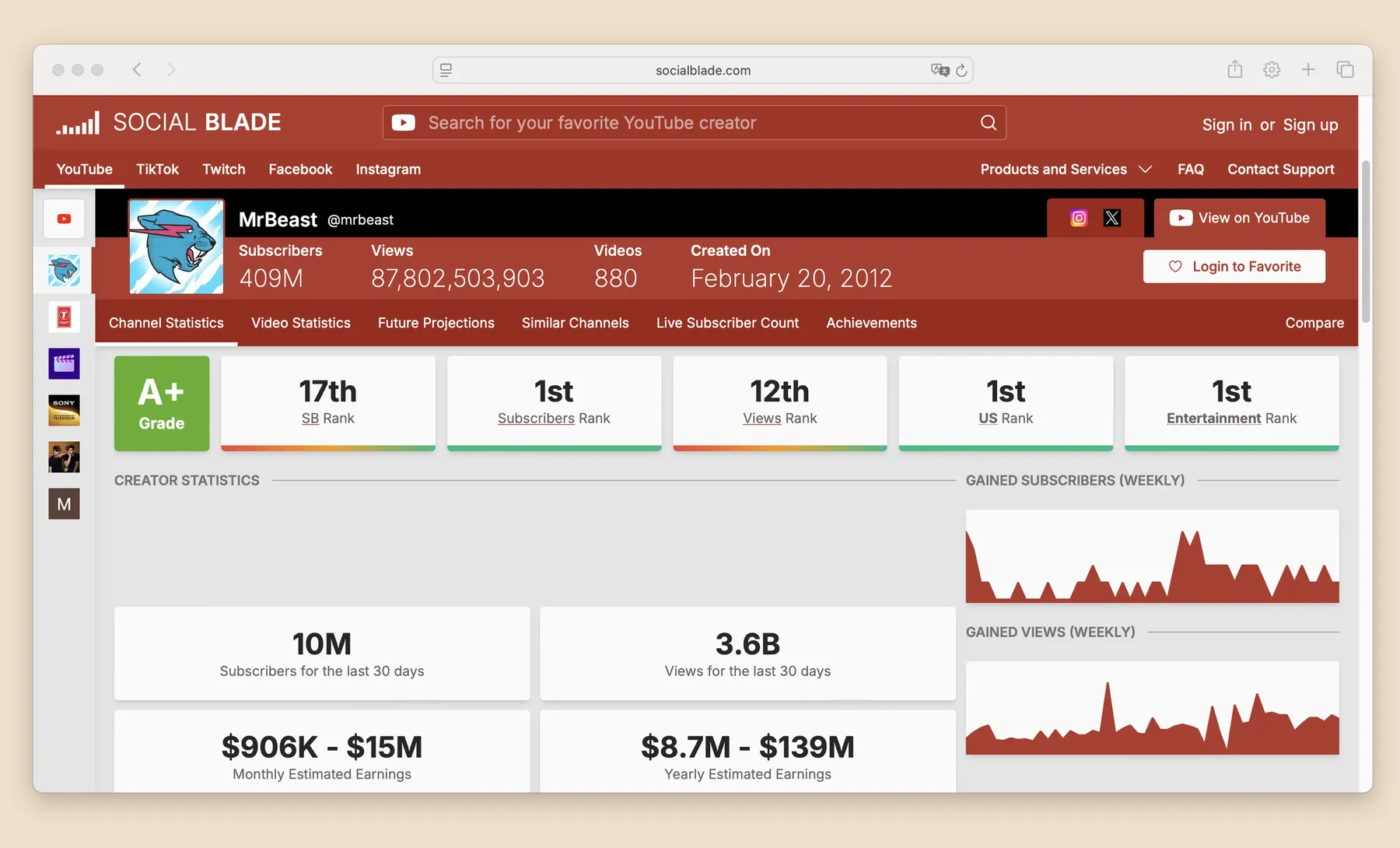
Task: Click the socialblade.com address bar
Action: (x=703, y=71)
